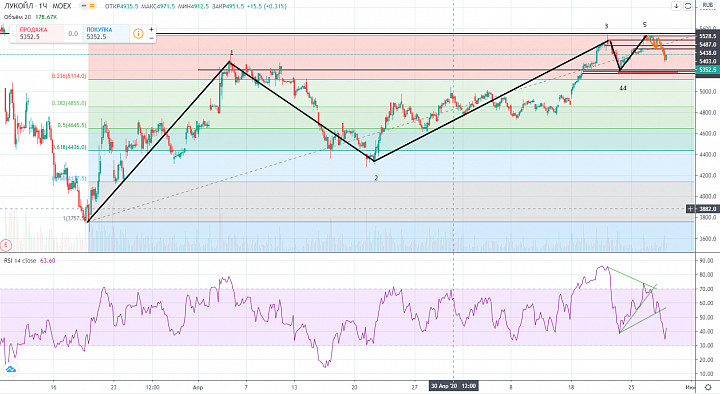Click the drag handle of the buy/sell panel
The height and width of the screenshot is (394, 720).
[13, 33]
